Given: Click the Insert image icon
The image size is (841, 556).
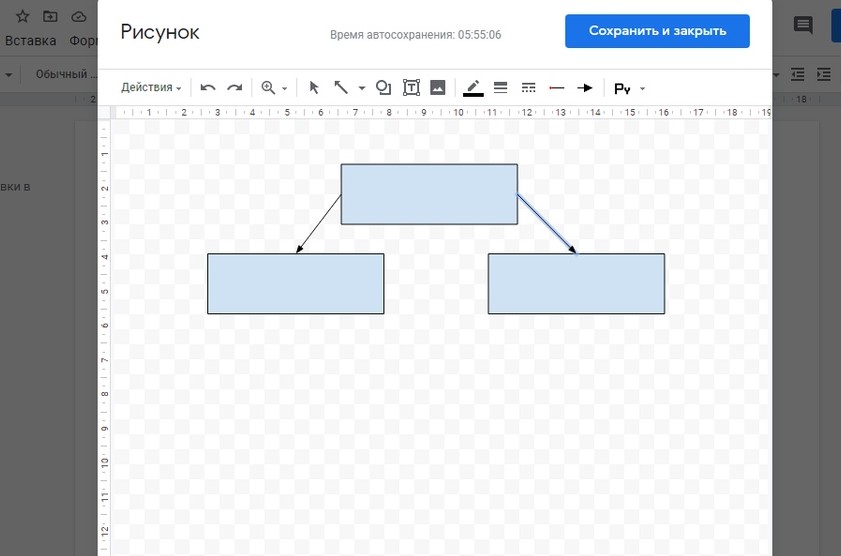Looking at the screenshot, I should [x=437, y=88].
